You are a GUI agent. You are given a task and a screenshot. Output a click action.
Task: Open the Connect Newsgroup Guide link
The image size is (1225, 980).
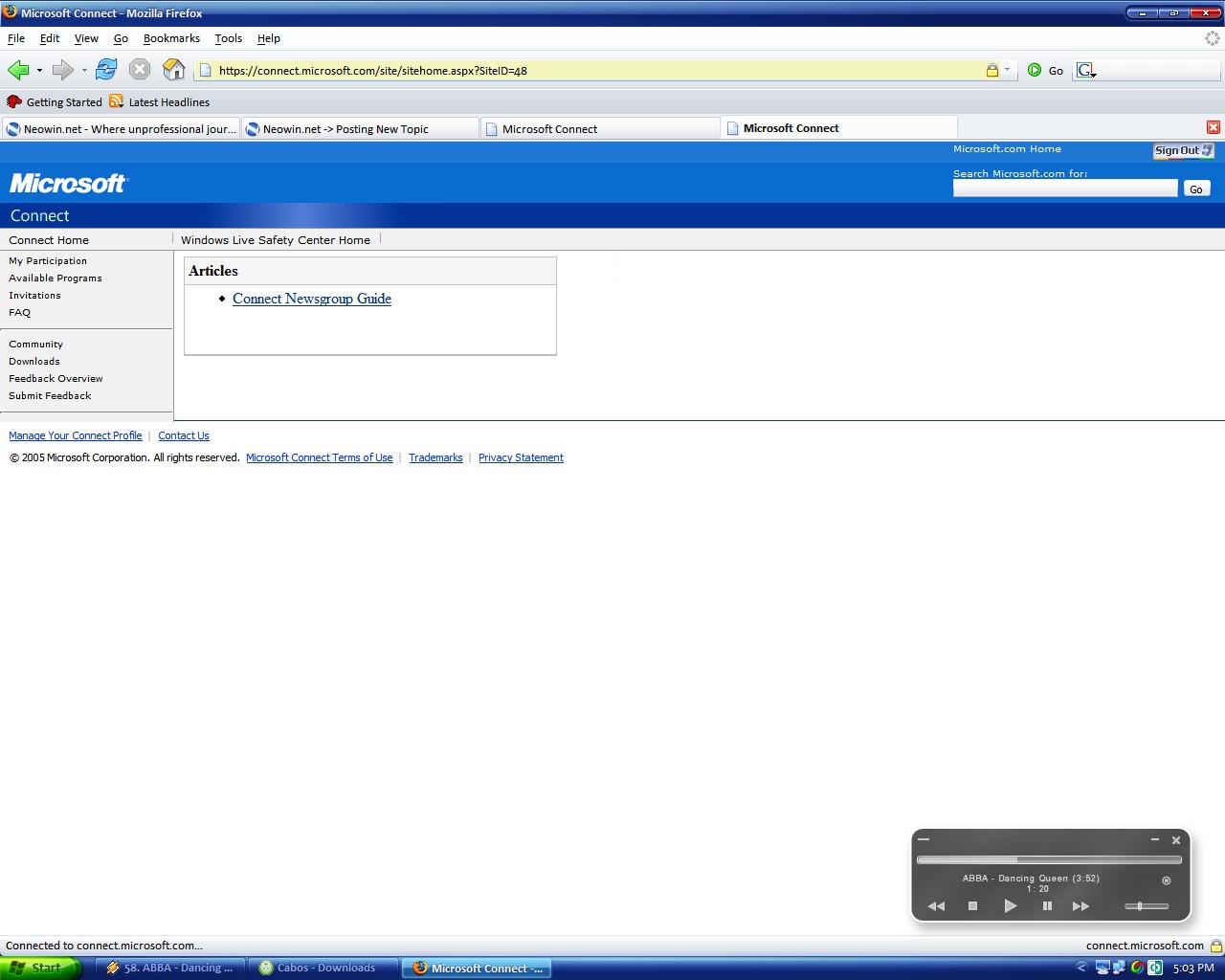[x=312, y=299]
